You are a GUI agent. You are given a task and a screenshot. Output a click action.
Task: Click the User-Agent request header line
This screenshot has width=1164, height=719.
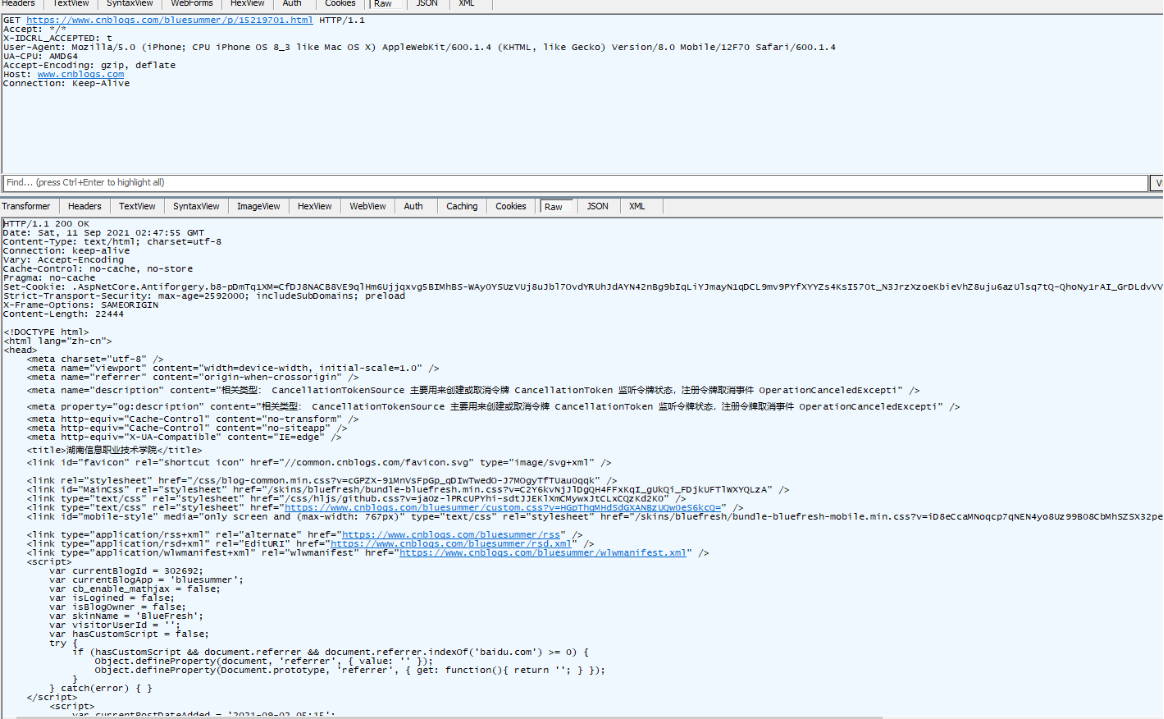(x=419, y=47)
